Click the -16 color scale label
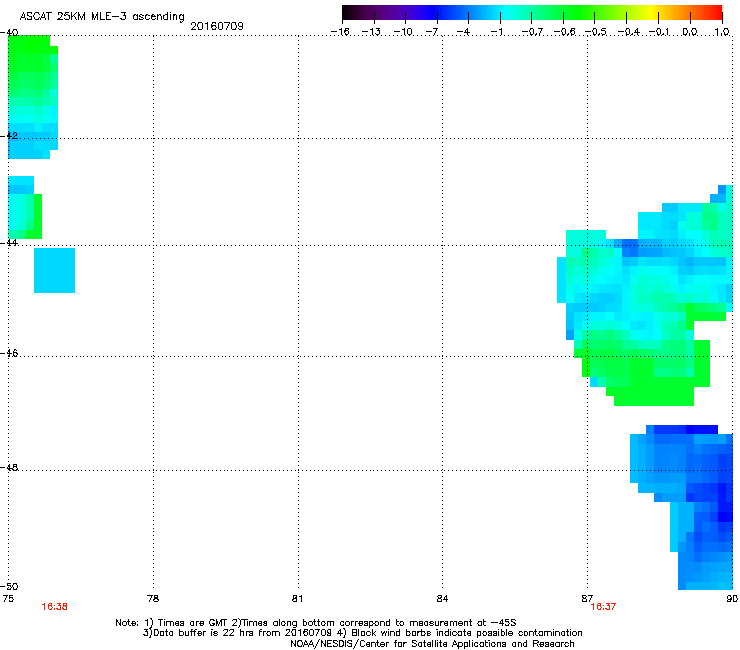Viewport: 740px width, 650px height. tap(340, 32)
